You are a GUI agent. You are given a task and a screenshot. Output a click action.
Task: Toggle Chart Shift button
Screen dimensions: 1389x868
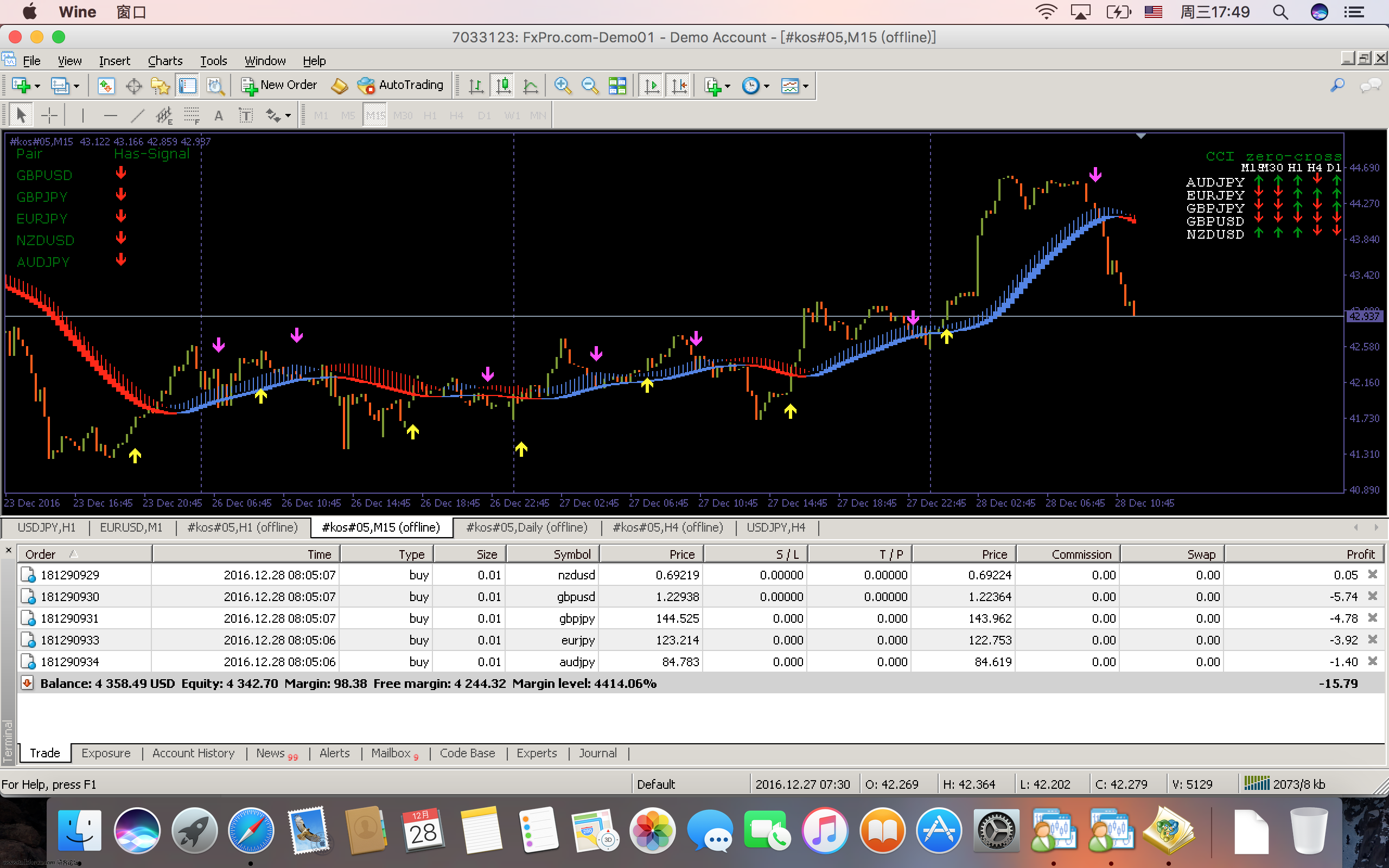[679, 86]
